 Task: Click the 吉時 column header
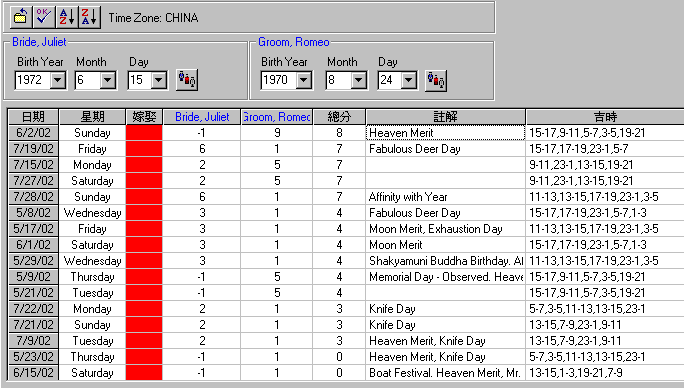[x=605, y=117]
